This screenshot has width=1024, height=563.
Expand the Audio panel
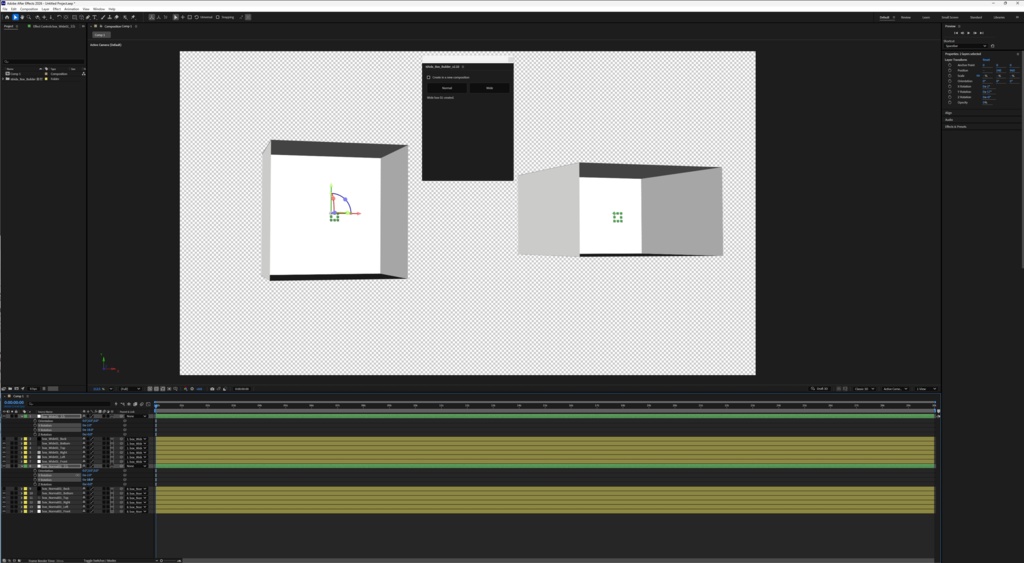949,120
